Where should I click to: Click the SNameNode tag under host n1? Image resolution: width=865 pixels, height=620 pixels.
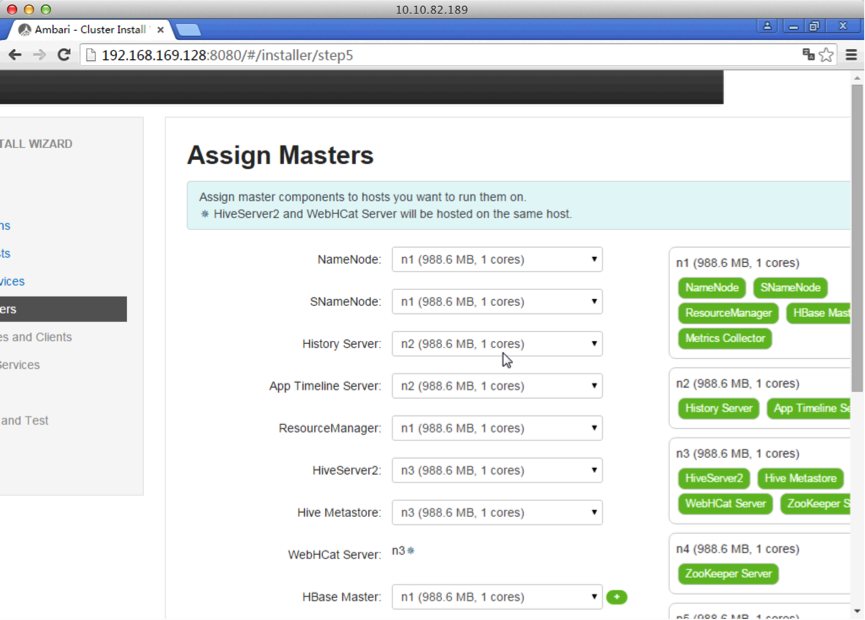tap(790, 287)
